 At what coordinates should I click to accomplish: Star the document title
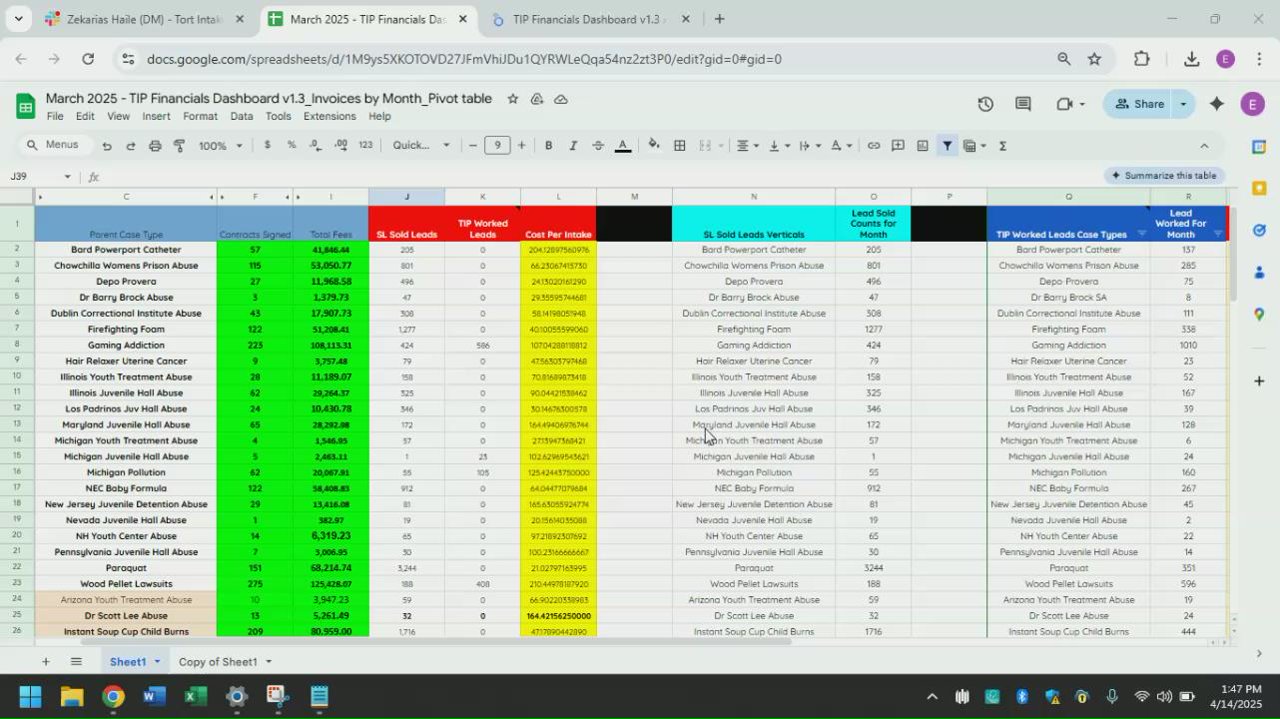click(x=513, y=99)
